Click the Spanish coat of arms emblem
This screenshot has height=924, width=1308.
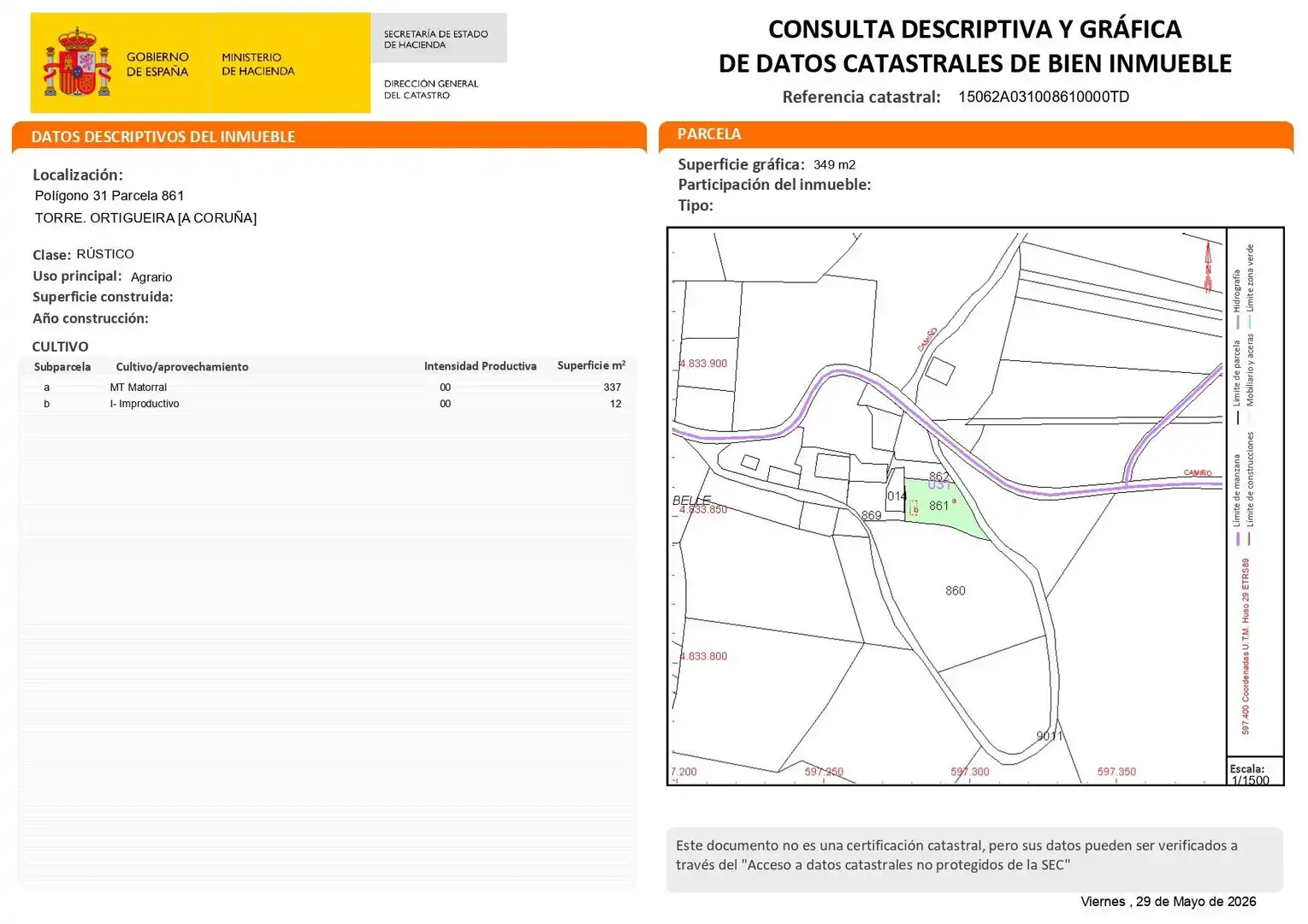pyautogui.click(x=77, y=62)
